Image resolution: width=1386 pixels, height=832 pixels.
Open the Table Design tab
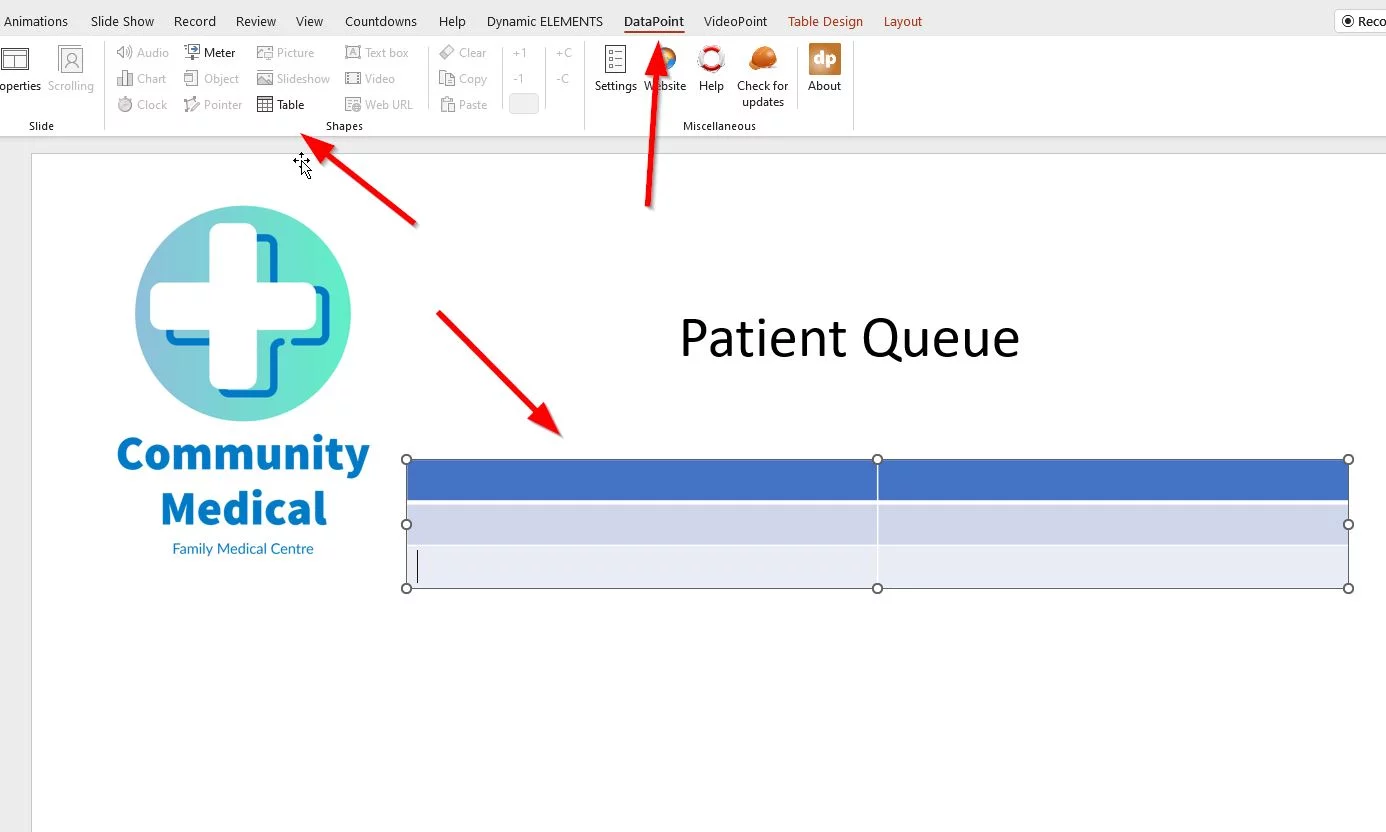825,21
